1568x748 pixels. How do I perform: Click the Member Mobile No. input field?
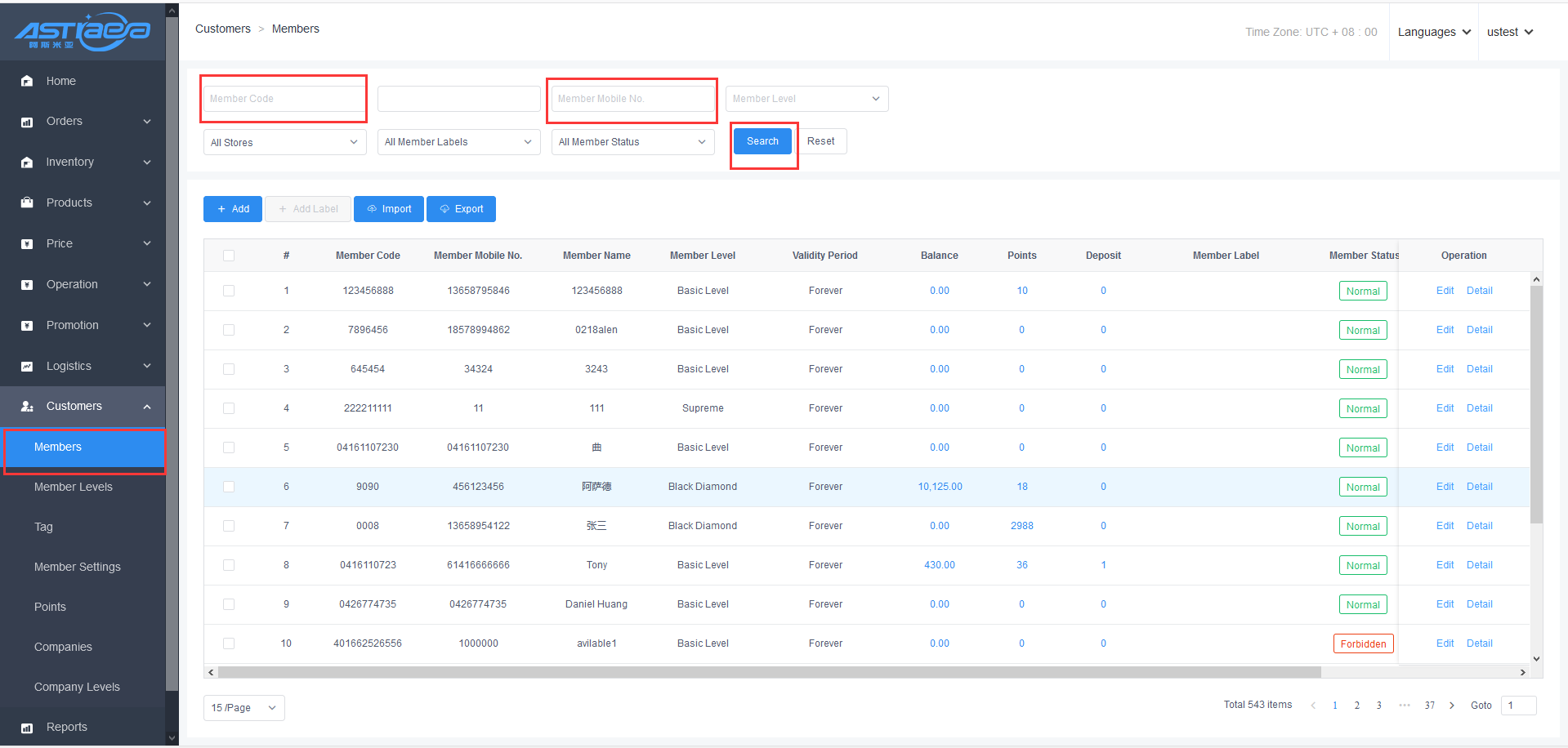click(x=632, y=99)
